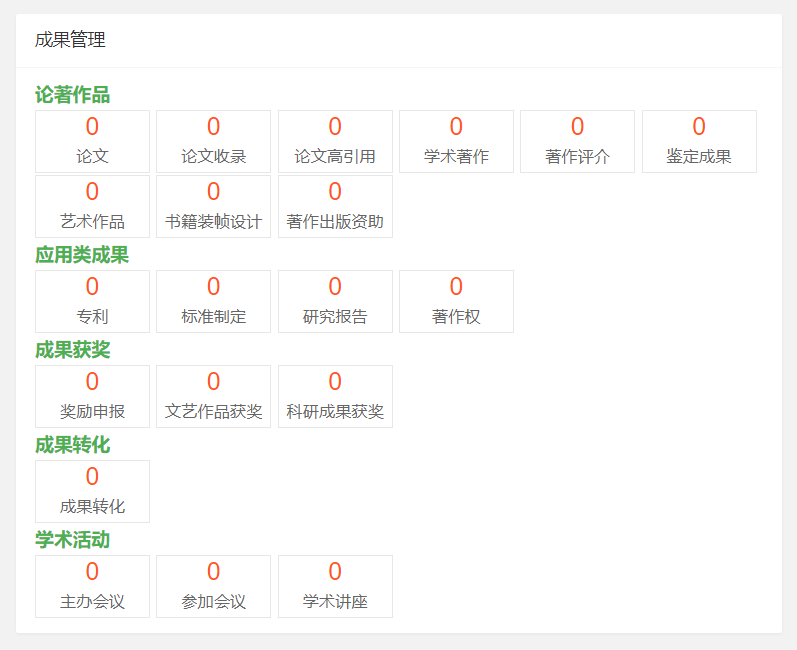Open the 学术讲座 tile
This screenshot has width=797, height=650.
point(335,586)
